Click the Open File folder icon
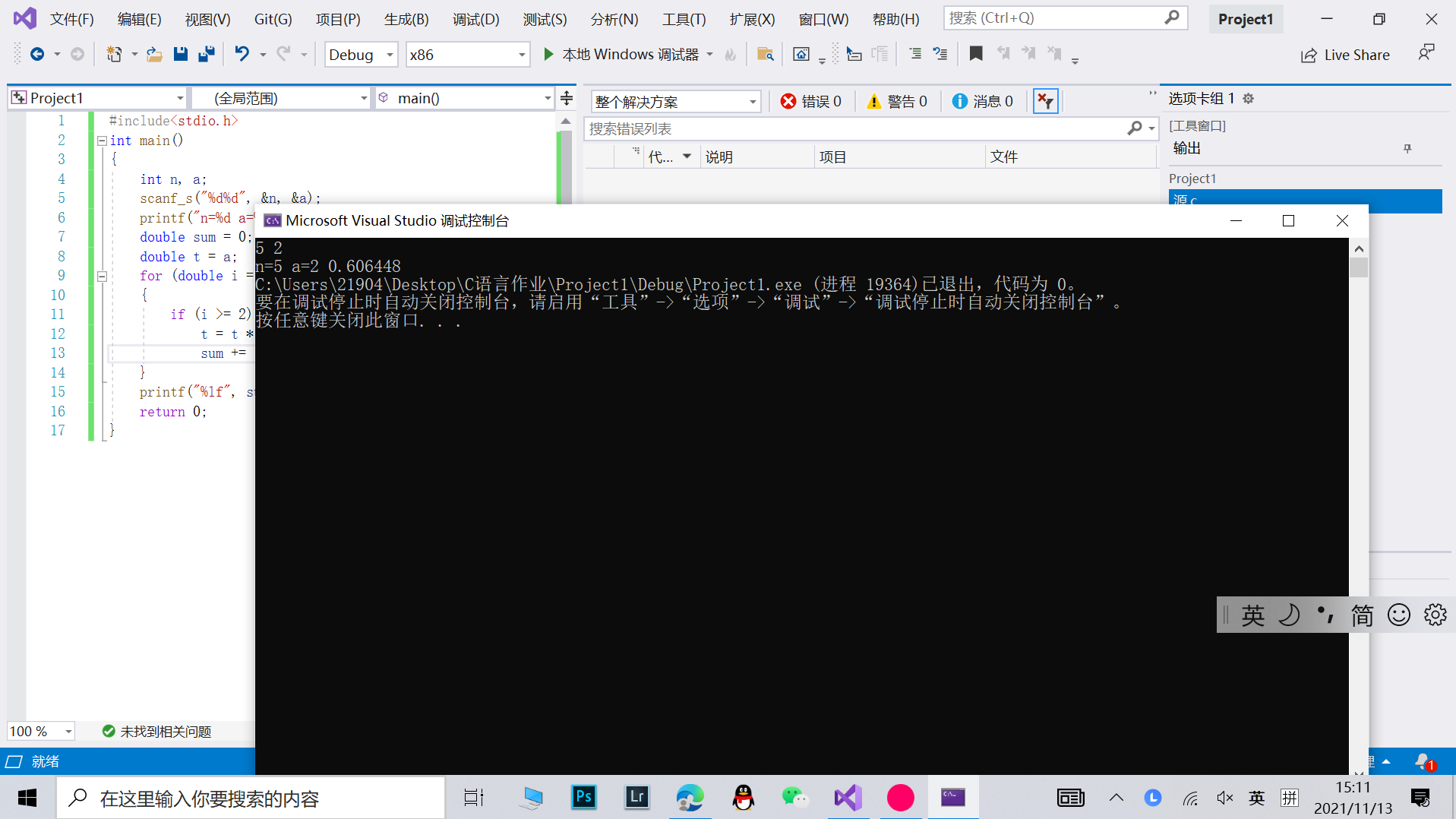1456x819 pixels. [154, 54]
